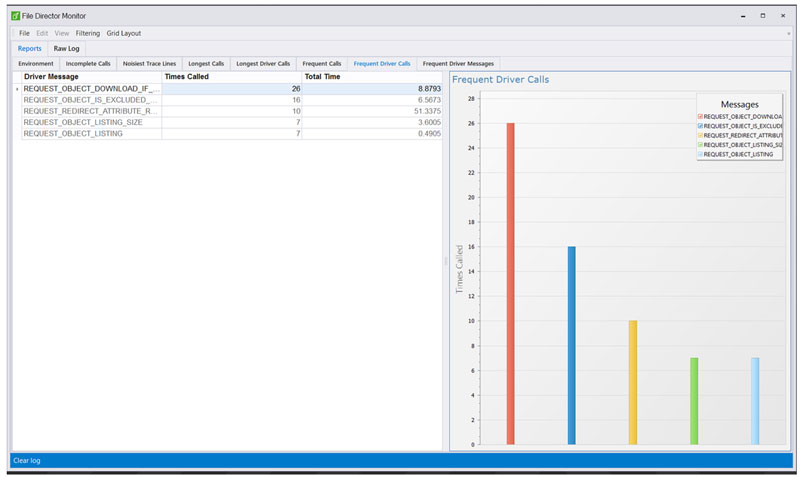The width and height of the screenshot is (800, 477).
Task: Sort by Total Time column header
Action: pos(372,77)
